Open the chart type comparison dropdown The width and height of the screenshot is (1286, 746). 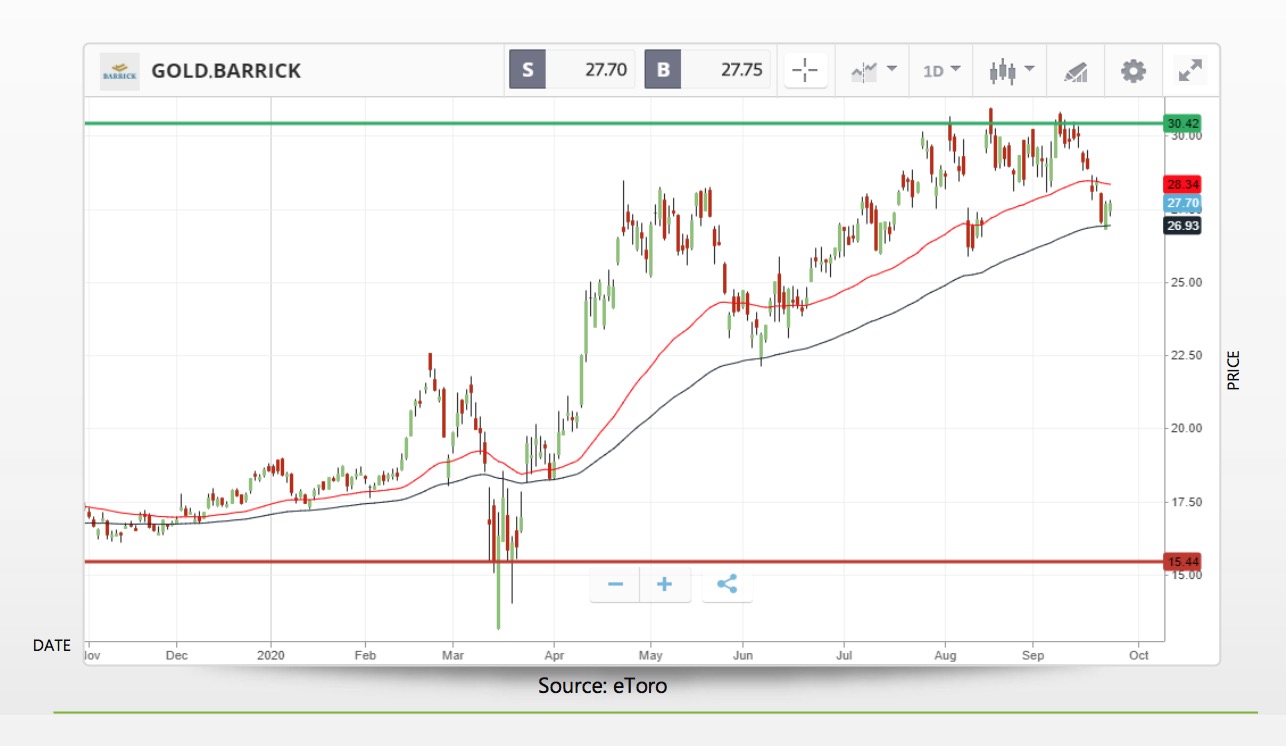point(873,70)
